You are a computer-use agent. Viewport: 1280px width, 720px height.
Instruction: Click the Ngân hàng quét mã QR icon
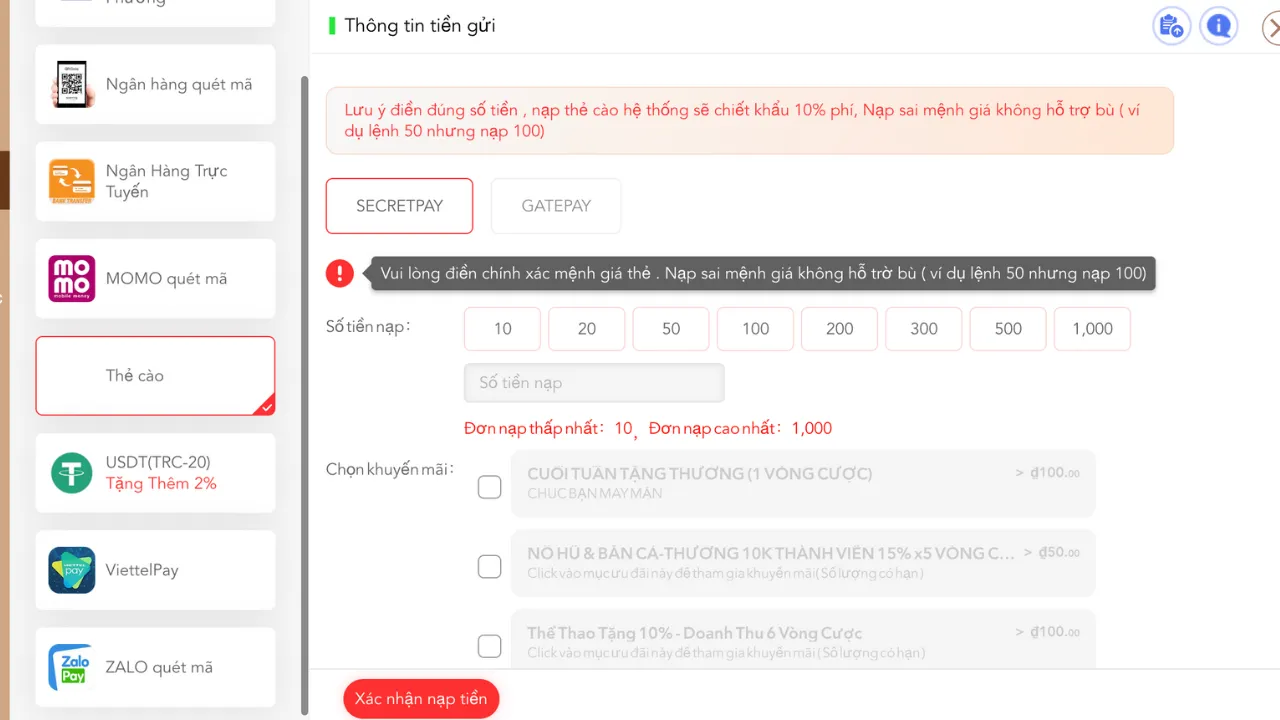72,85
